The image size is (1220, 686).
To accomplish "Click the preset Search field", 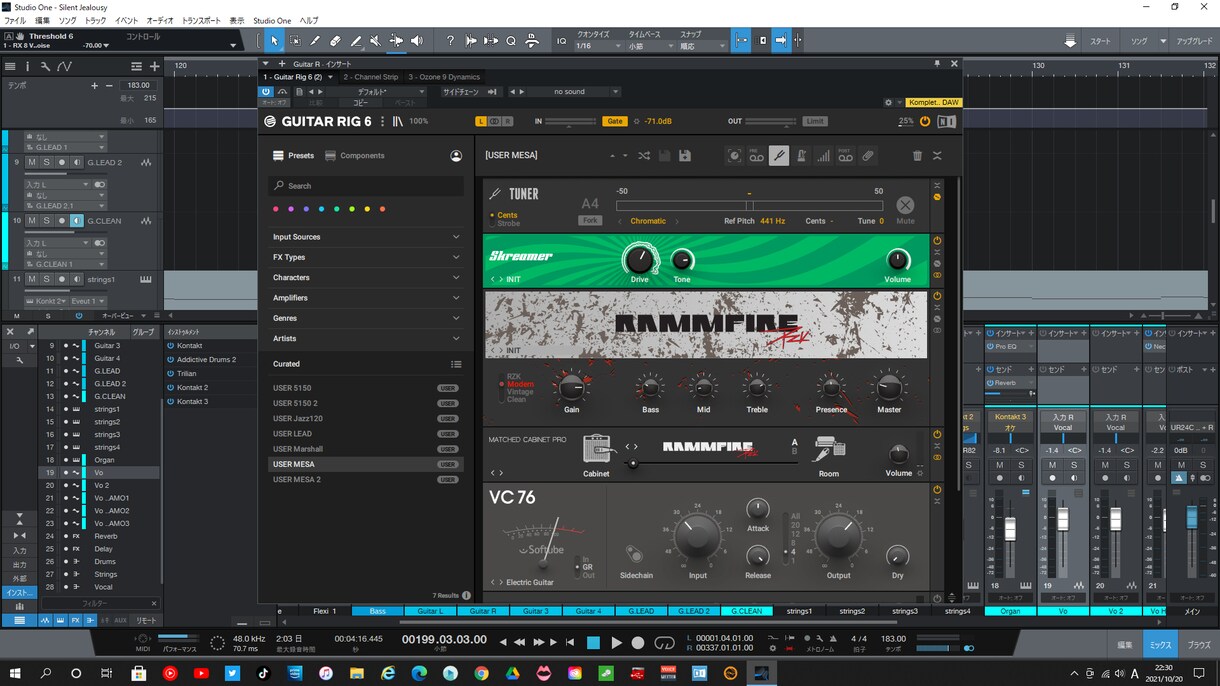I will tap(365, 186).
